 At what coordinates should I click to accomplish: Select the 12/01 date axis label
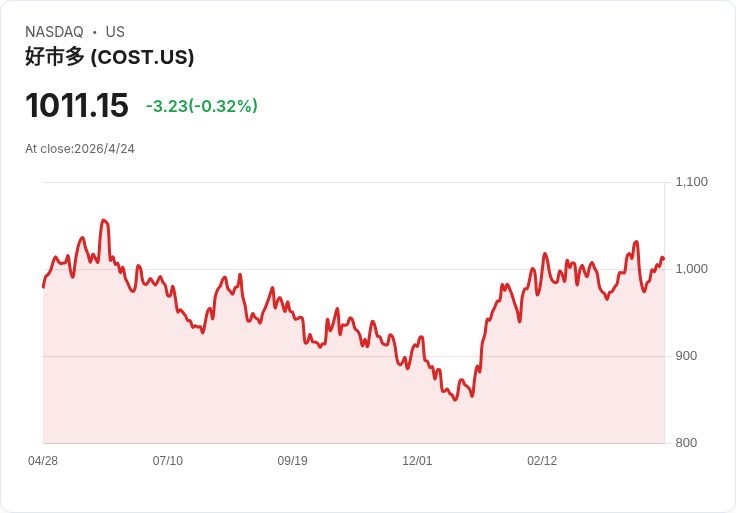click(417, 460)
